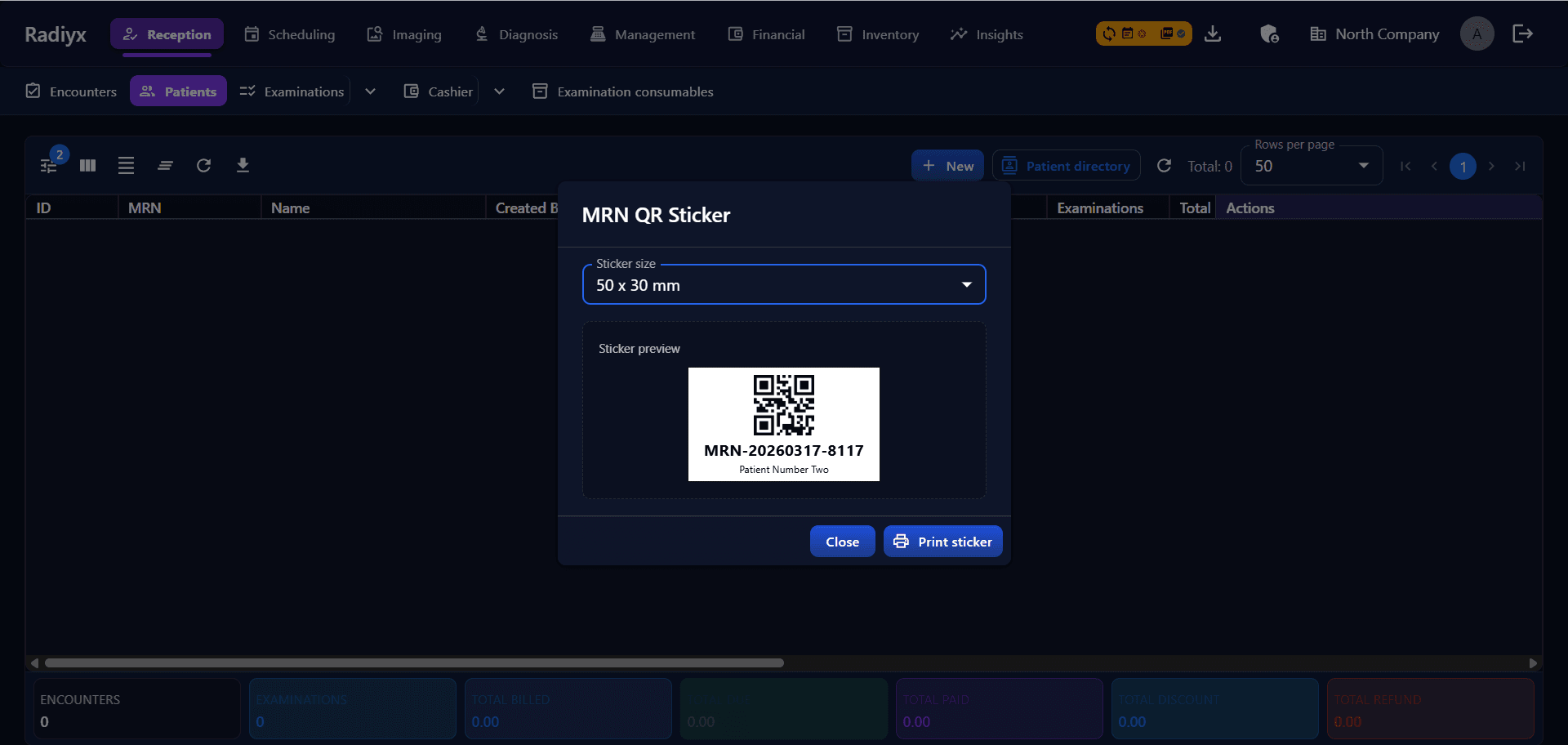1568x745 pixels.
Task: Expand the chevron next to Cashier
Action: [x=499, y=91]
